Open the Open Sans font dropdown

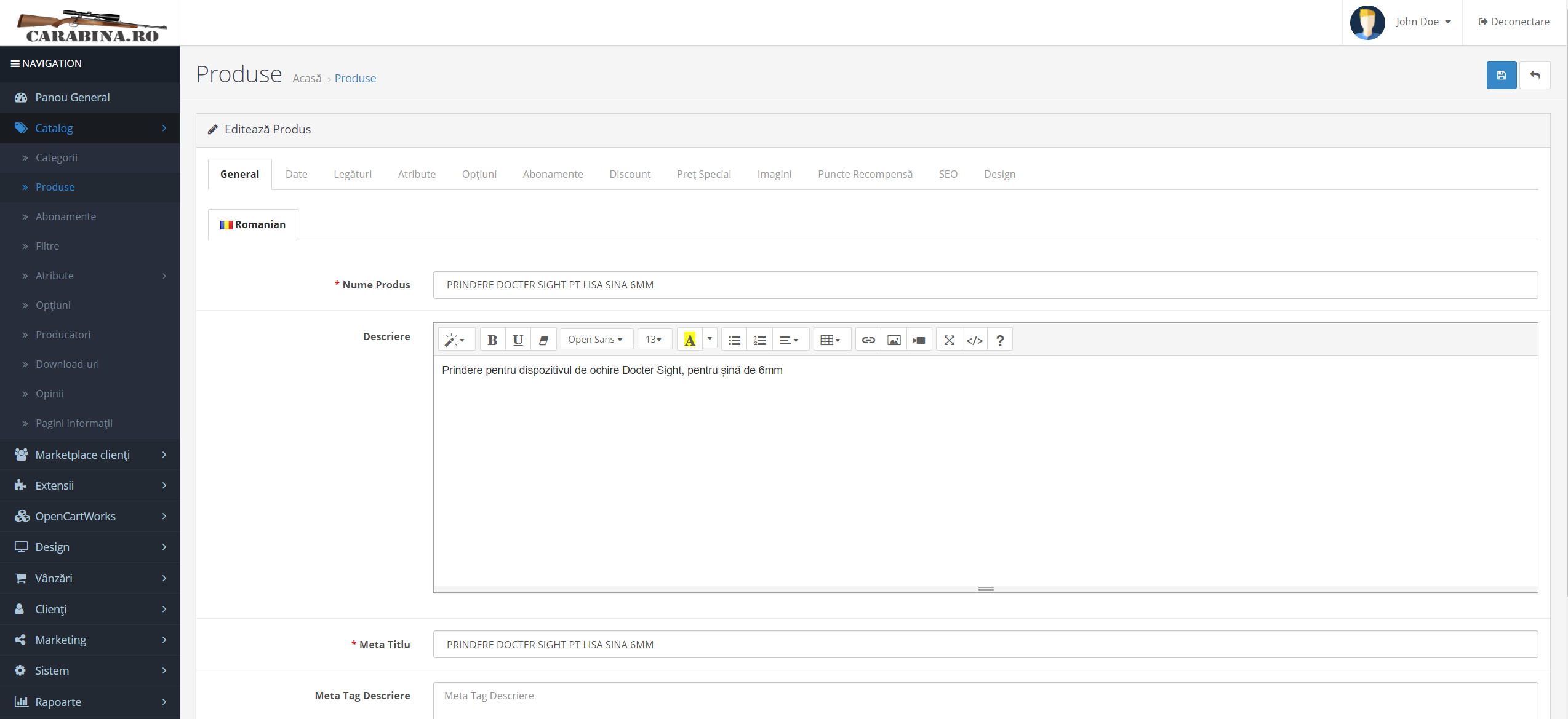click(595, 340)
